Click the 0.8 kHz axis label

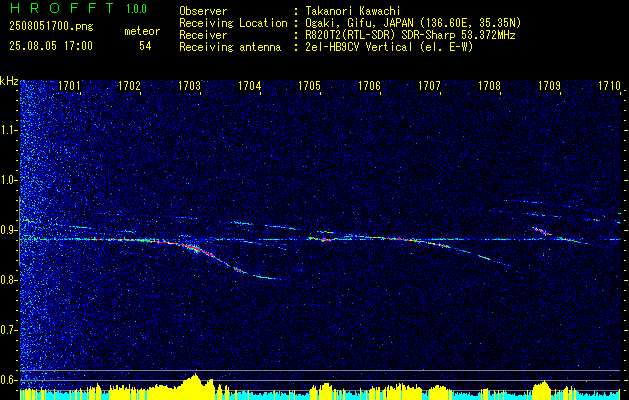click(9, 280)
